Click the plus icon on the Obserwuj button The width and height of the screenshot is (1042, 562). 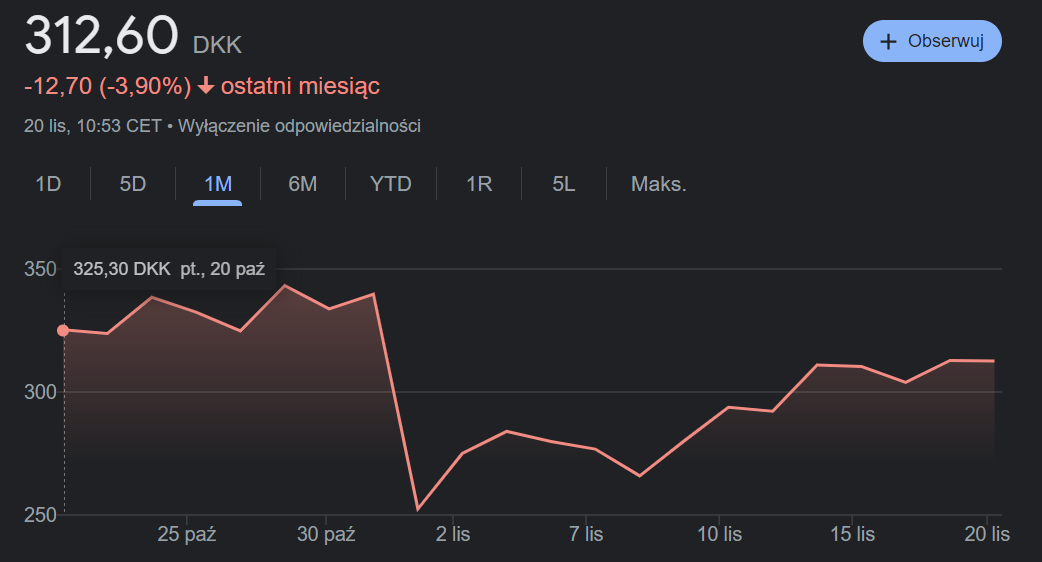pos(887,41)
